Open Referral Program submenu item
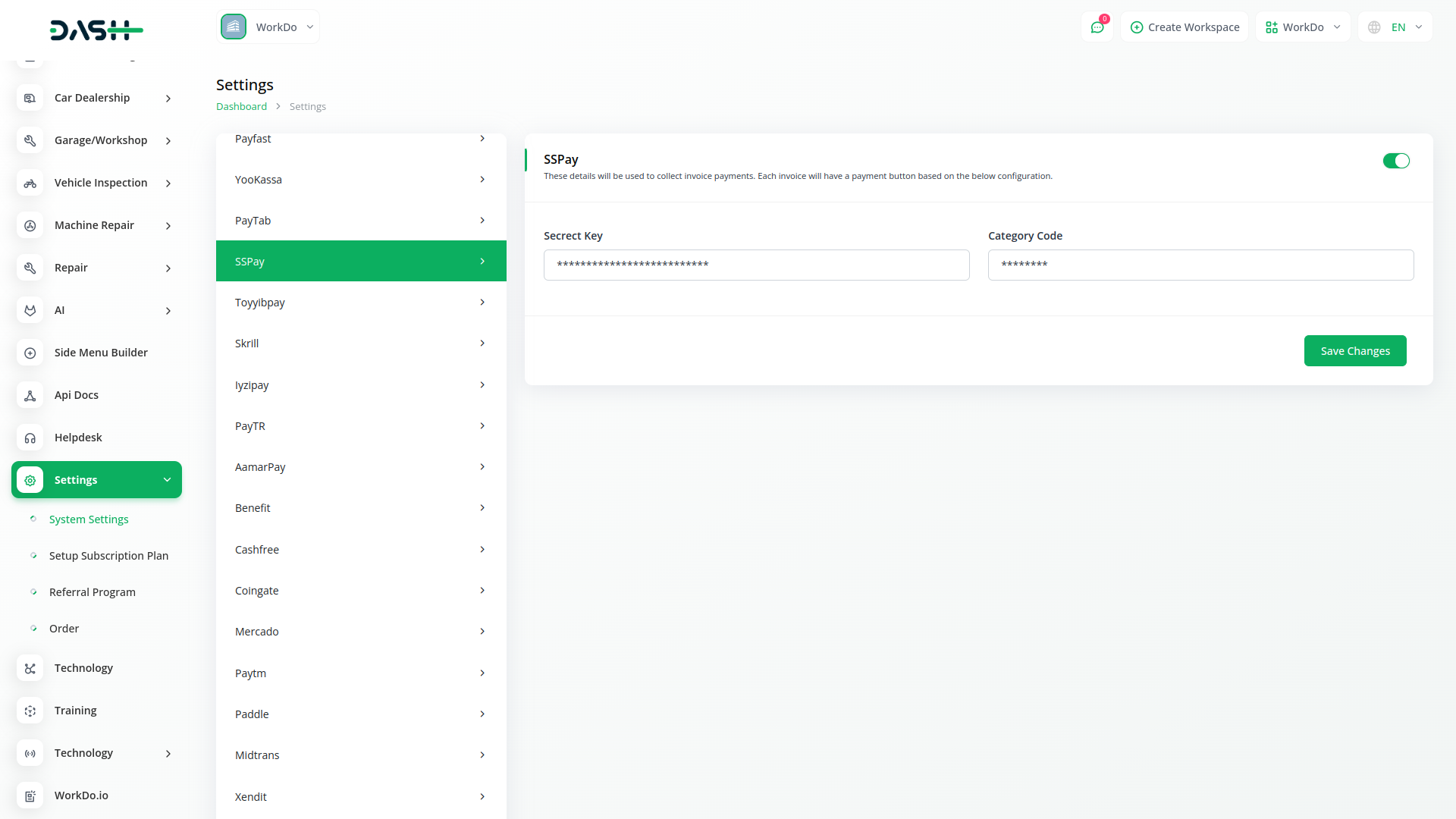 tap(93, 592)
